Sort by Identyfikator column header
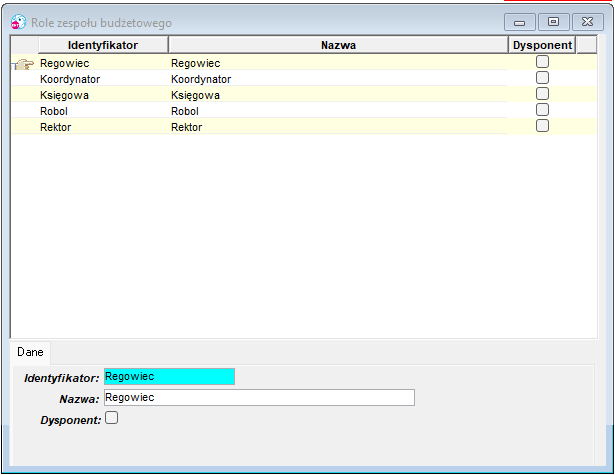 tap(103, 45)
